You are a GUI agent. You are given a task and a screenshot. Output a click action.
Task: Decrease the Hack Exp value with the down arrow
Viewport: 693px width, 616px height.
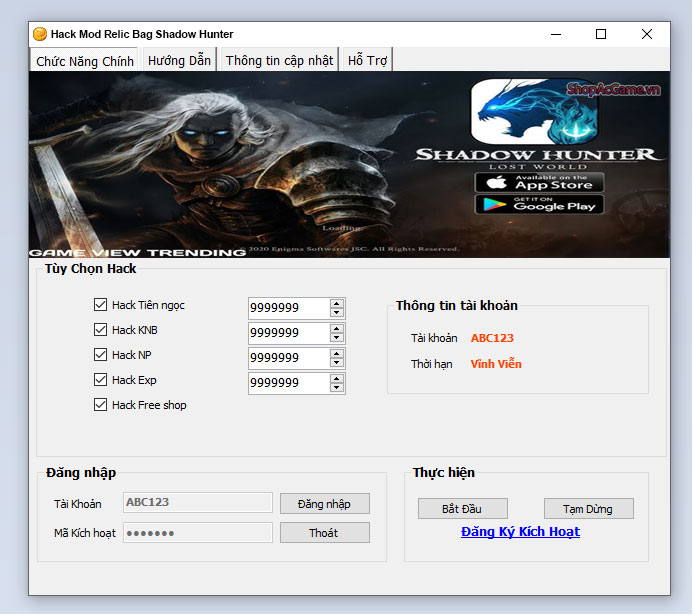pyautogui.click(x=337, y=388)
